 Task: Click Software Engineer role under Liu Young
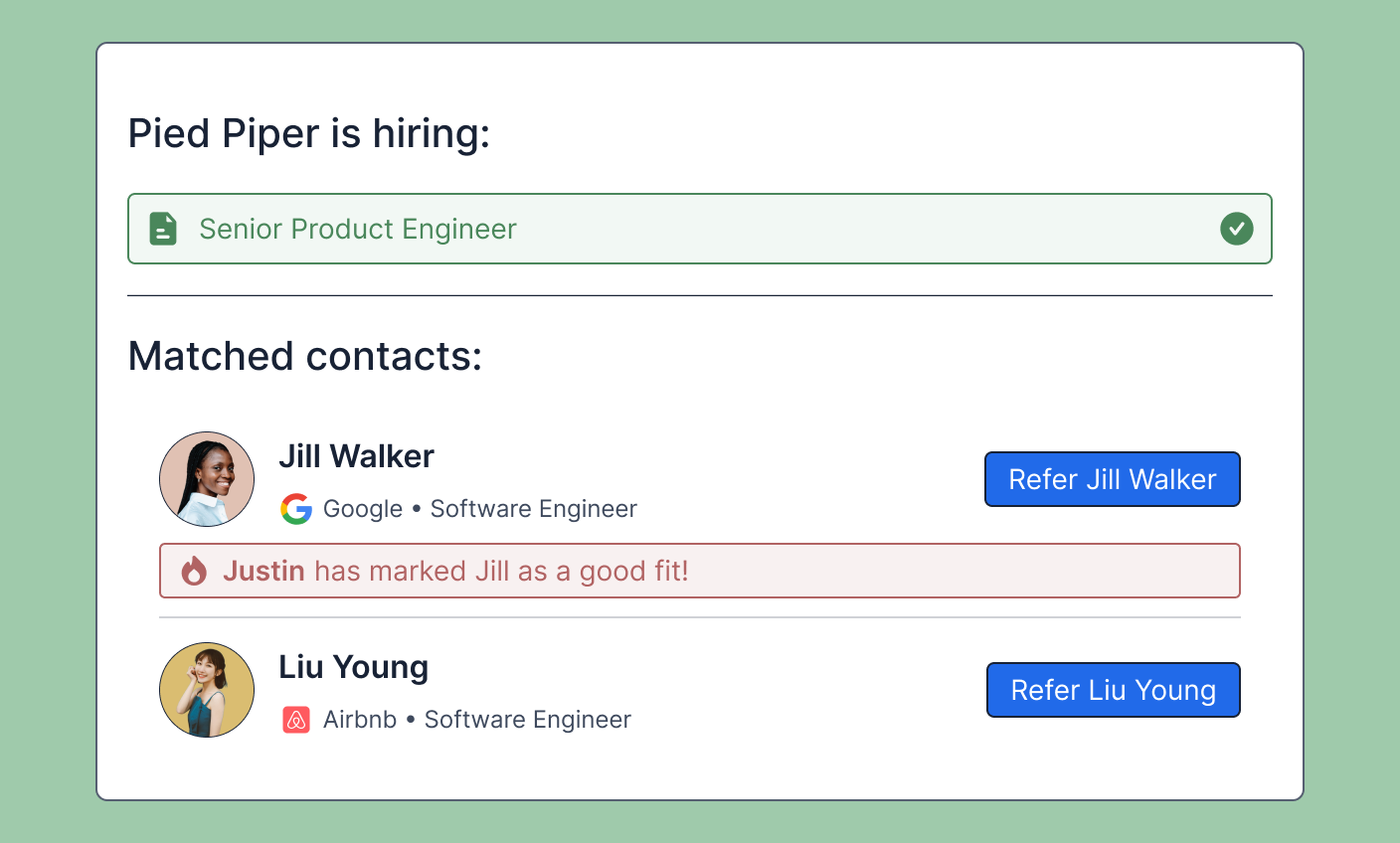point(527,720)
